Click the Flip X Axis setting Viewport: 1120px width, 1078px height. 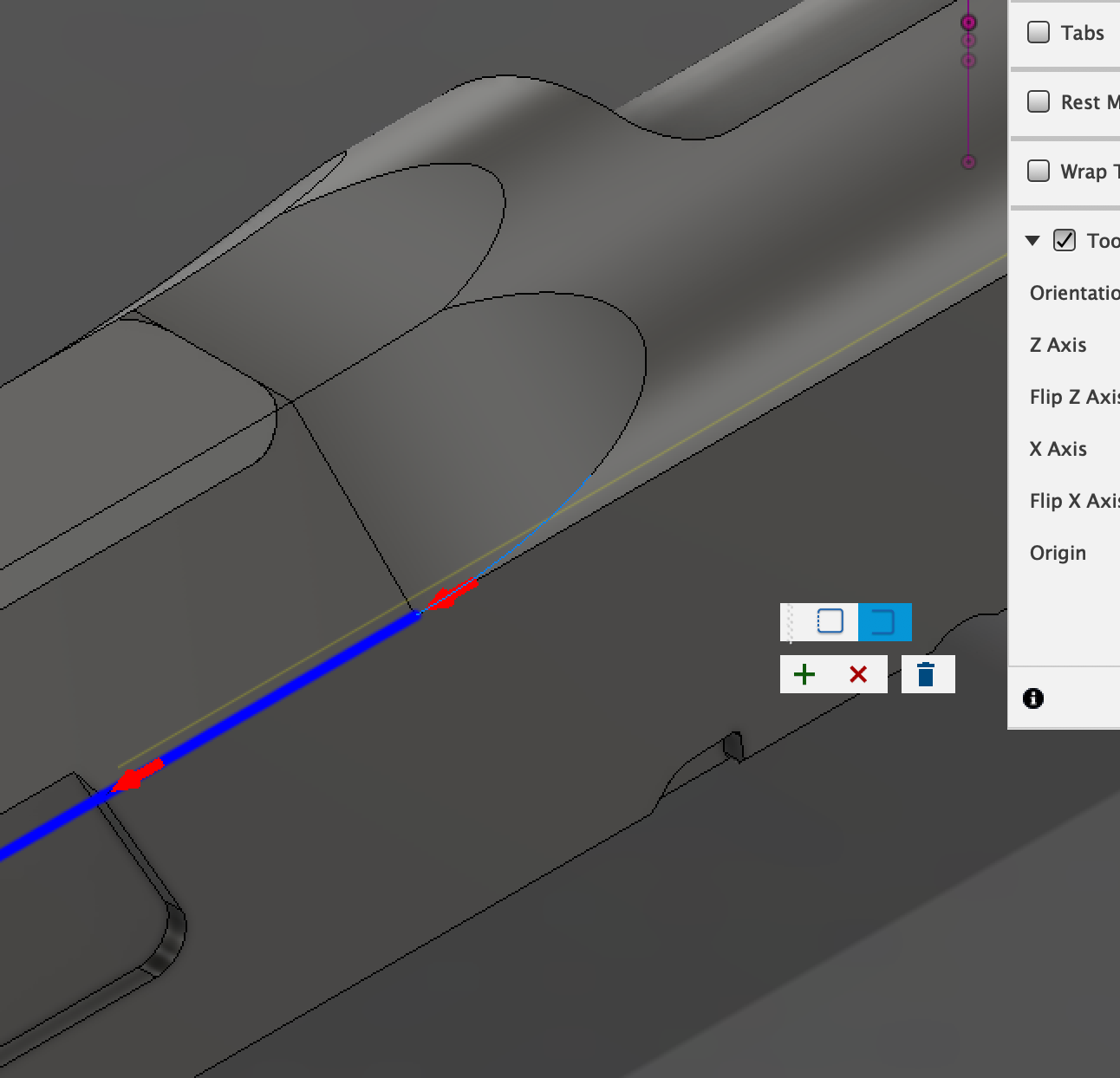click(x=1073, y=500)
